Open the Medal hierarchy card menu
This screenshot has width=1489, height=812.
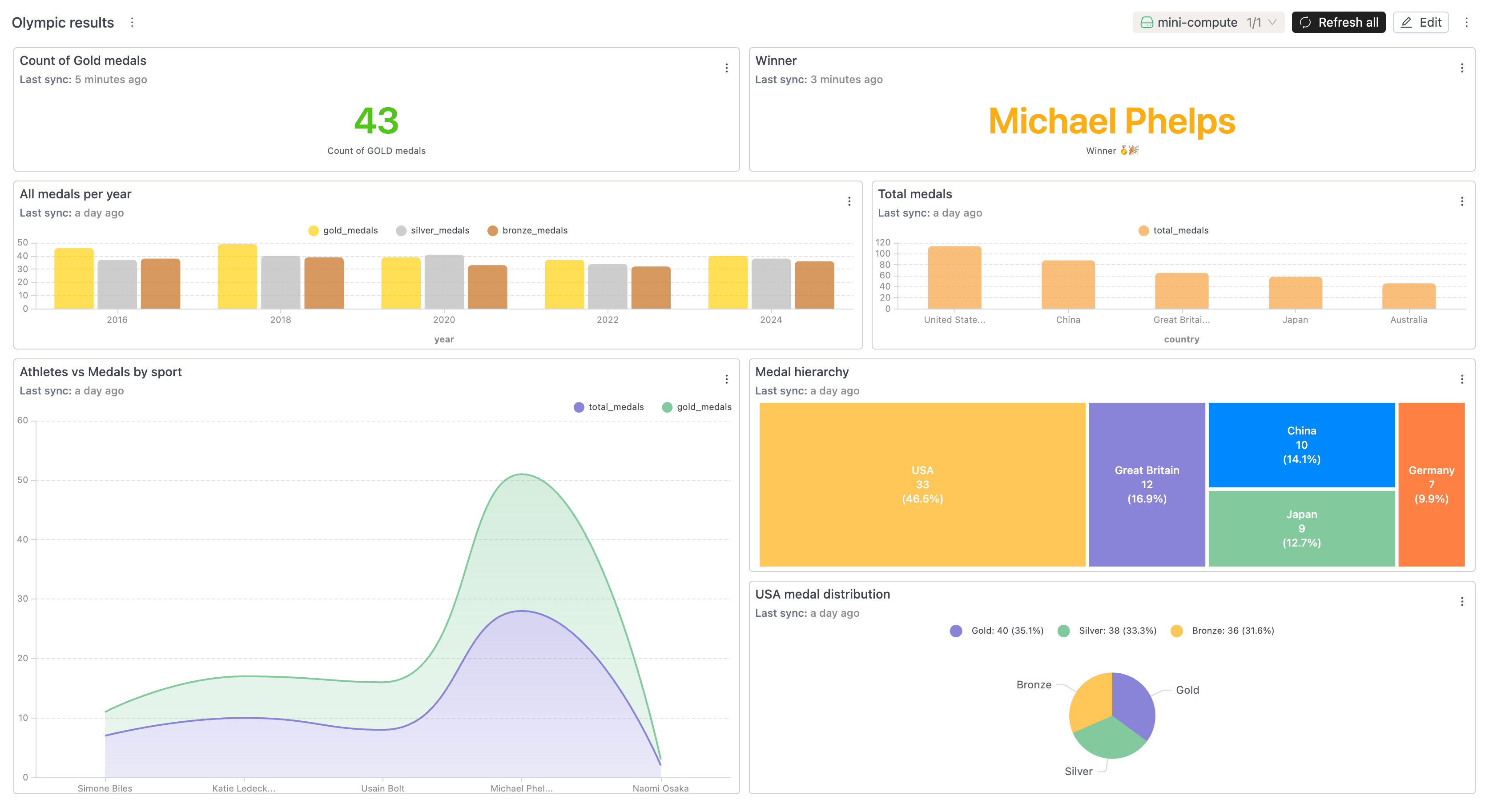[x=1462, y=379]
